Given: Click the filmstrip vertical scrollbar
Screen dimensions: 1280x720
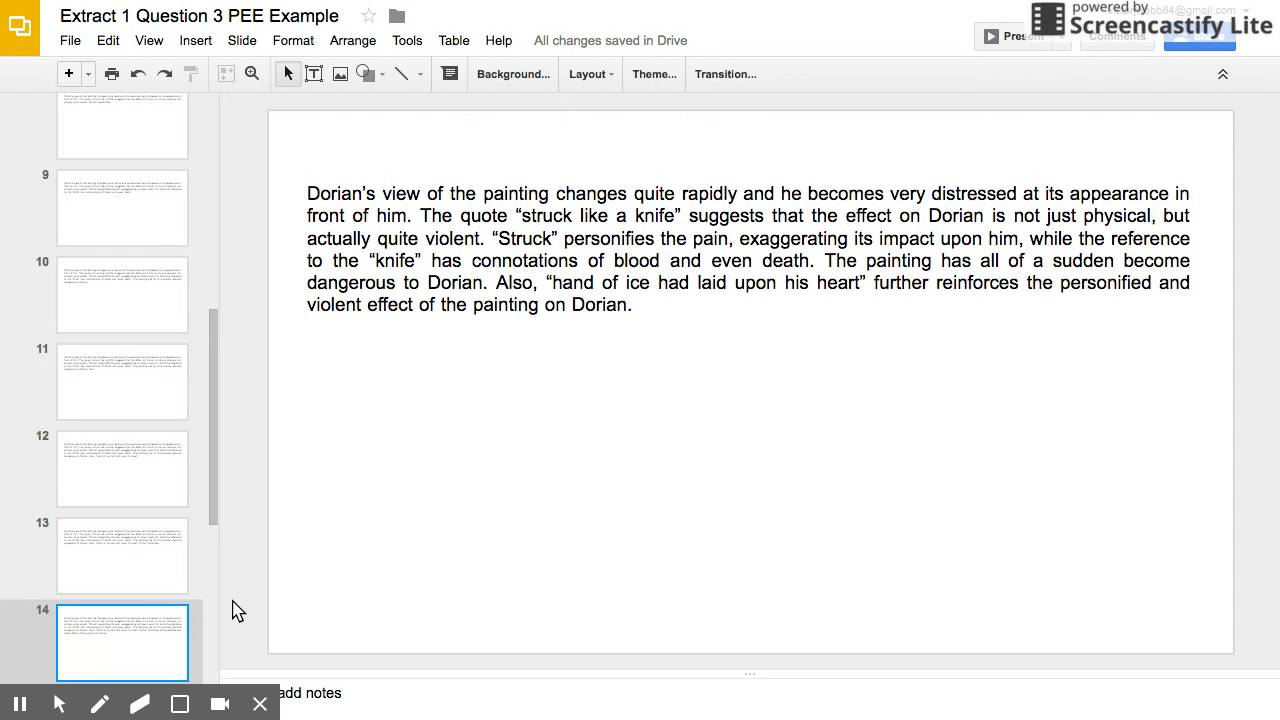Looking at the screenshot, I should tap(213, 416).
